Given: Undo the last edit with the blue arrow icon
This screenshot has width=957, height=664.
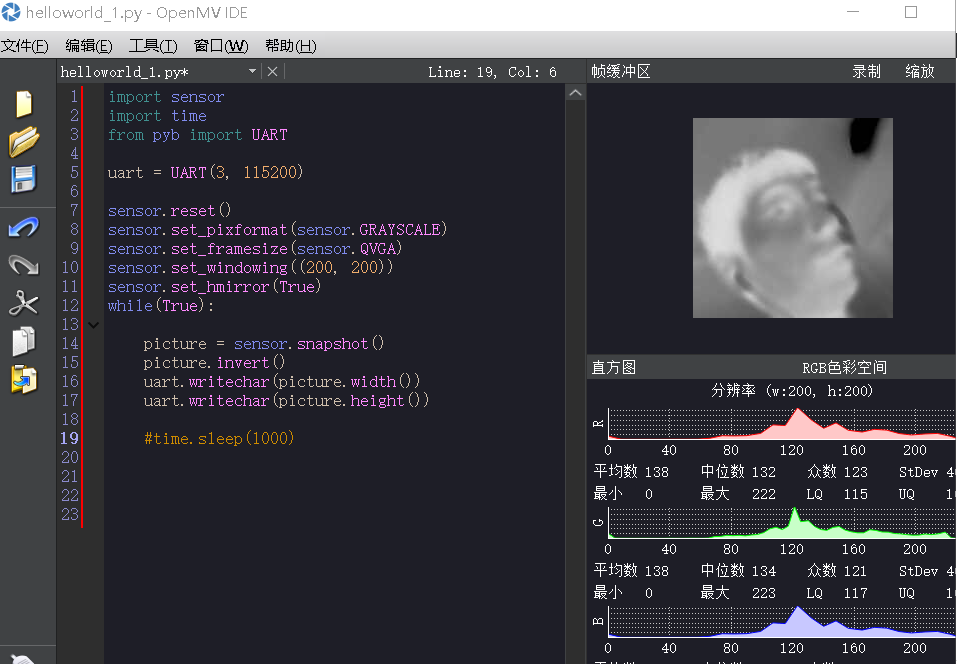Looking at the screenshot, I should pyautogui.click(x=22, y=225).
